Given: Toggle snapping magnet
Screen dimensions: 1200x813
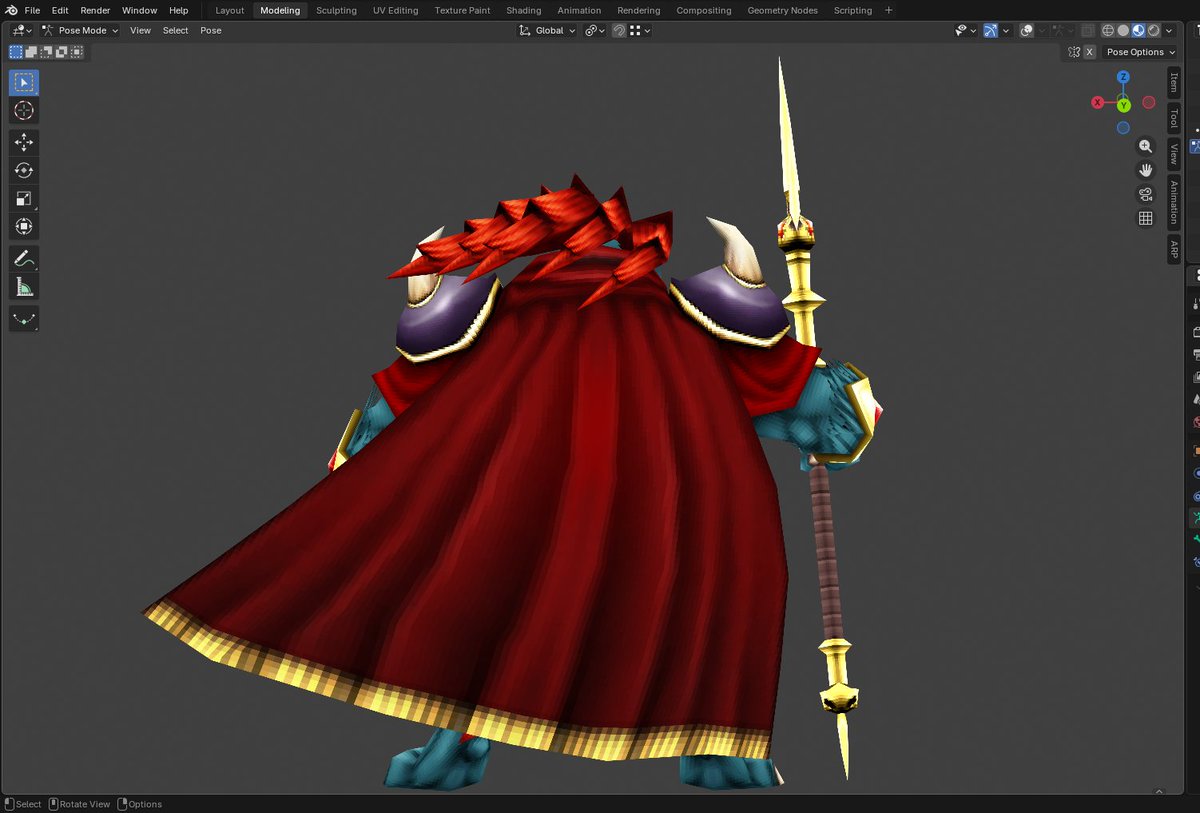Looking at the screenshot, I should pos(619,31).
